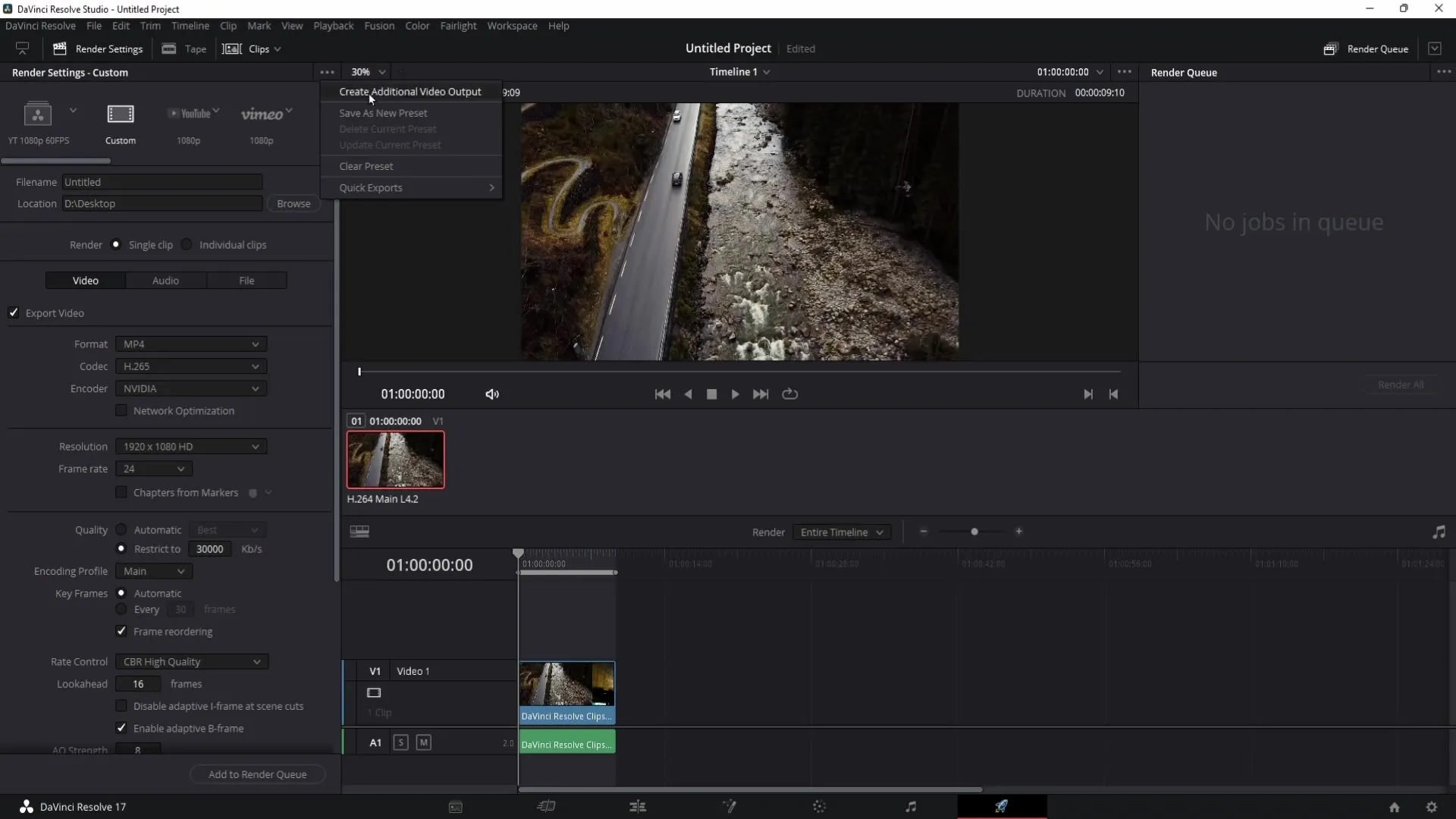This screenshot has width=1456, height=819.
Task: Open Frame rate 24 dropdown
Action: [154, 469]
